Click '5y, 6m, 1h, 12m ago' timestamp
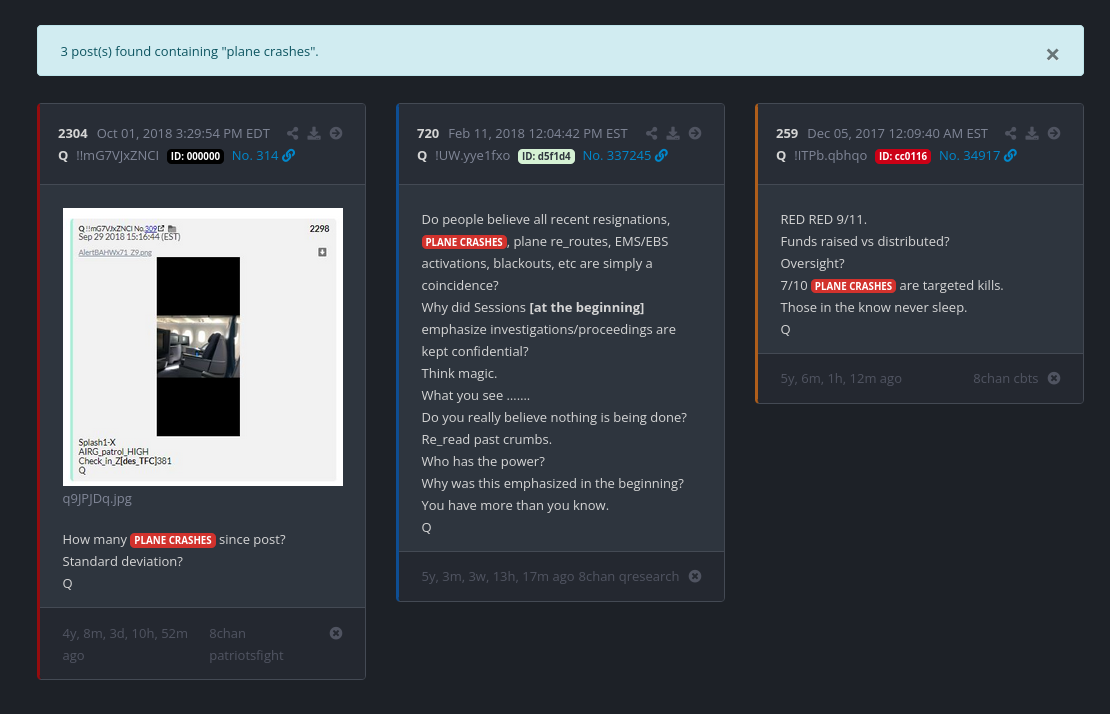This screenshot has height=714, width=1110. [841, 378]
